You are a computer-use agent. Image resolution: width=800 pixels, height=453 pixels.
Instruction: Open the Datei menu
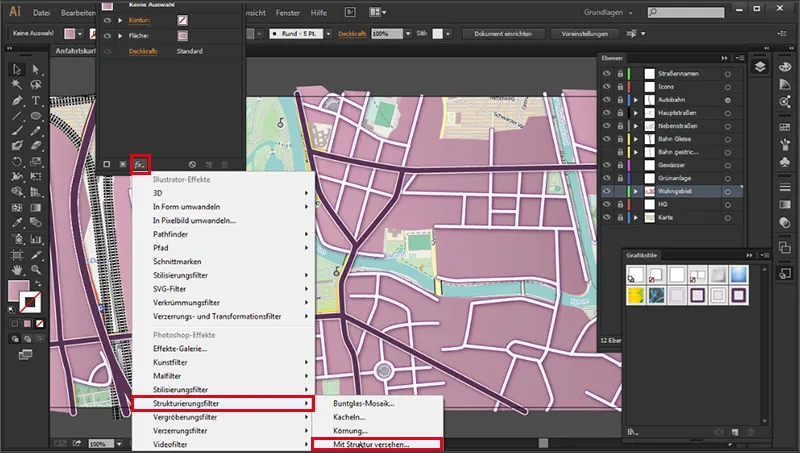pyautogui.click(x=41, y=13)
